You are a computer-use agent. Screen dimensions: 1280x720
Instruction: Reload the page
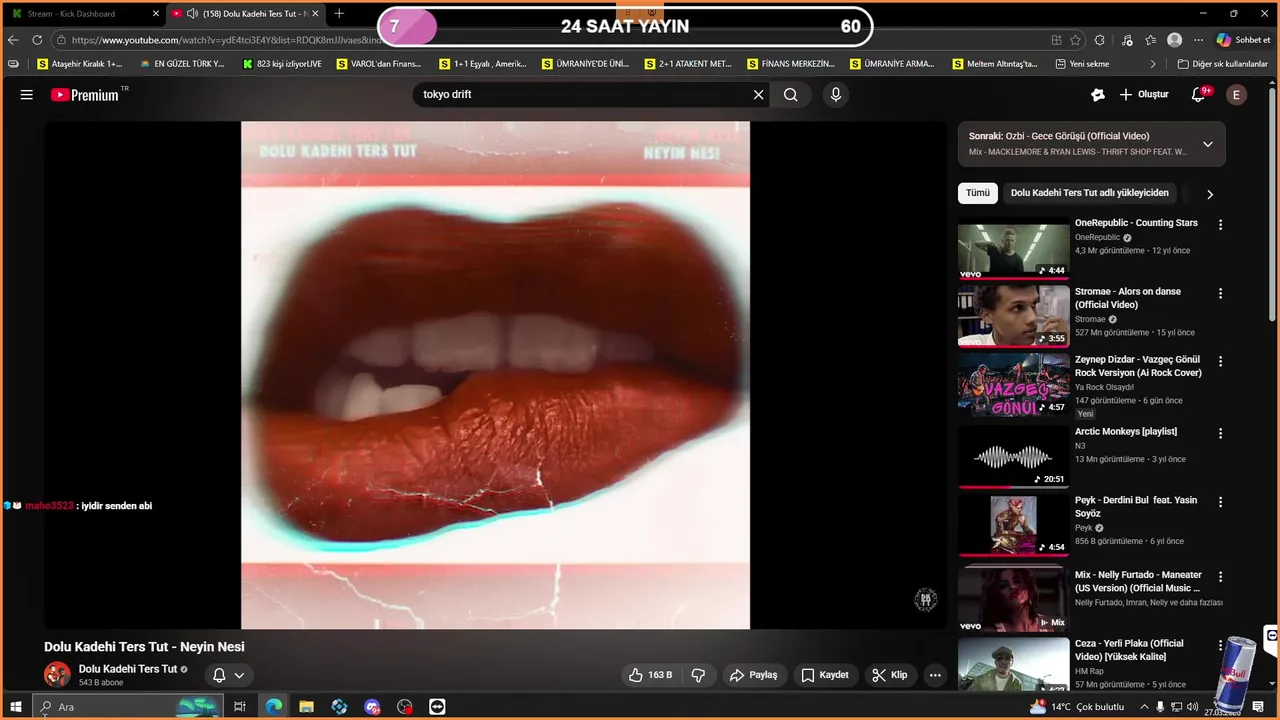coord(37,40)
